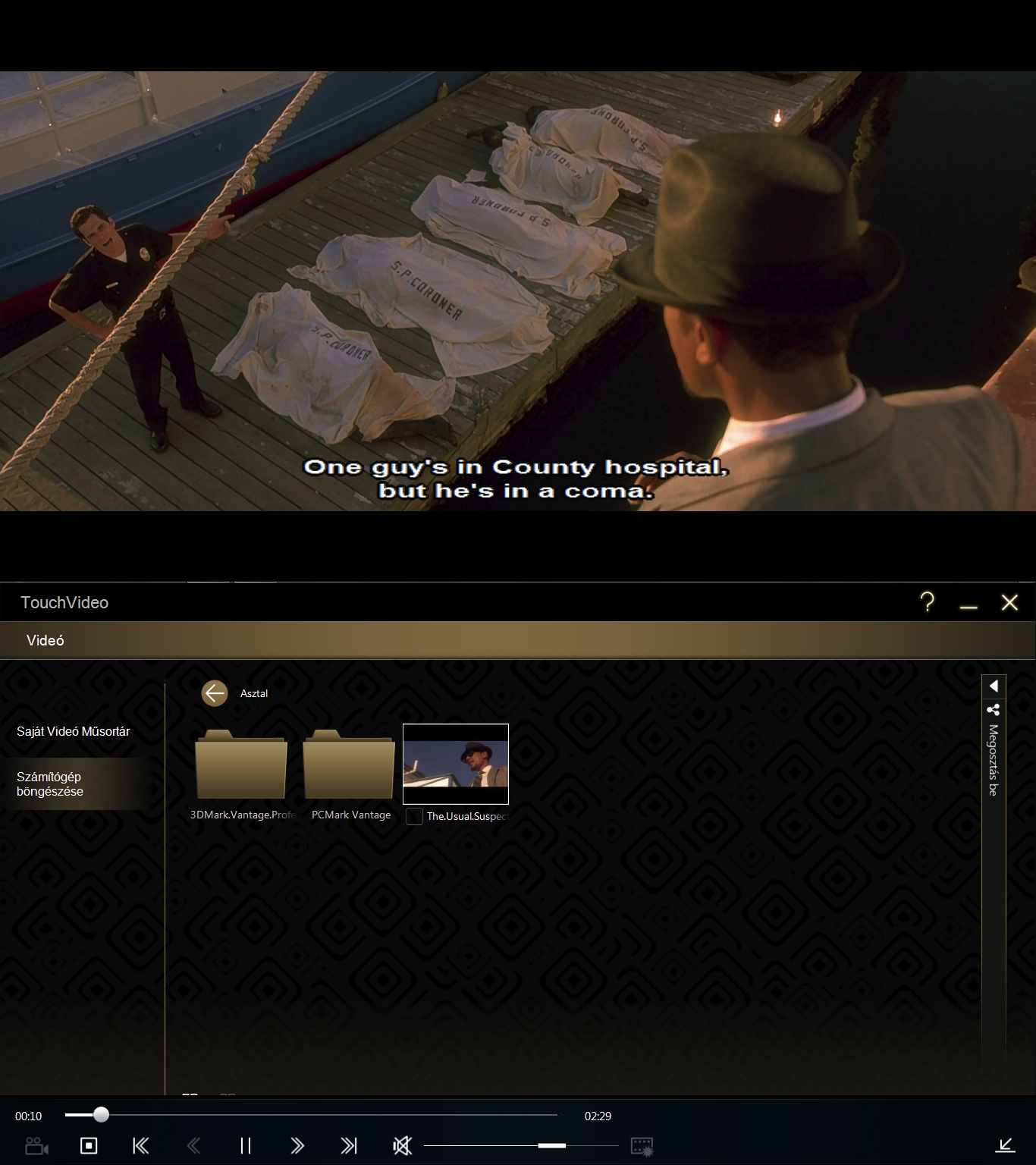Image resolution: width=1036 pixels, height=1165 pixels.
Task: Expand the Megosztás be side panel arrow
Action: (x=993, y=686)
